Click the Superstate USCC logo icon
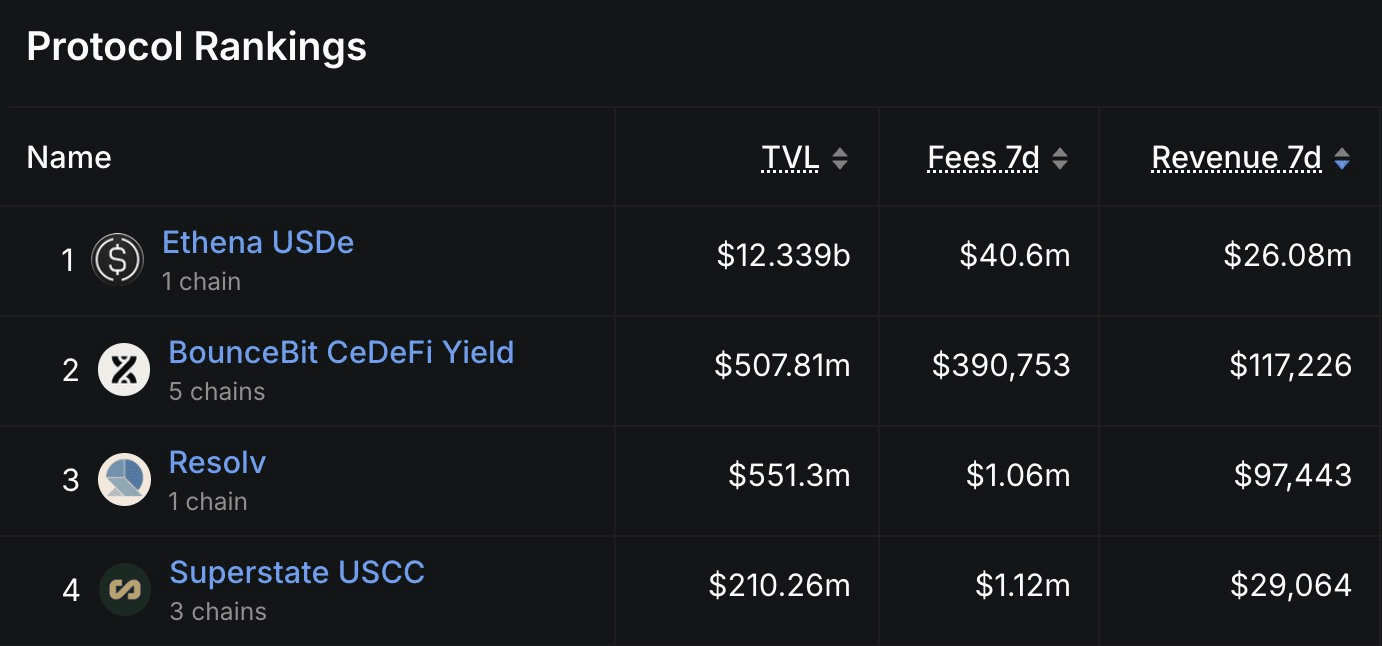 point(125,590)
